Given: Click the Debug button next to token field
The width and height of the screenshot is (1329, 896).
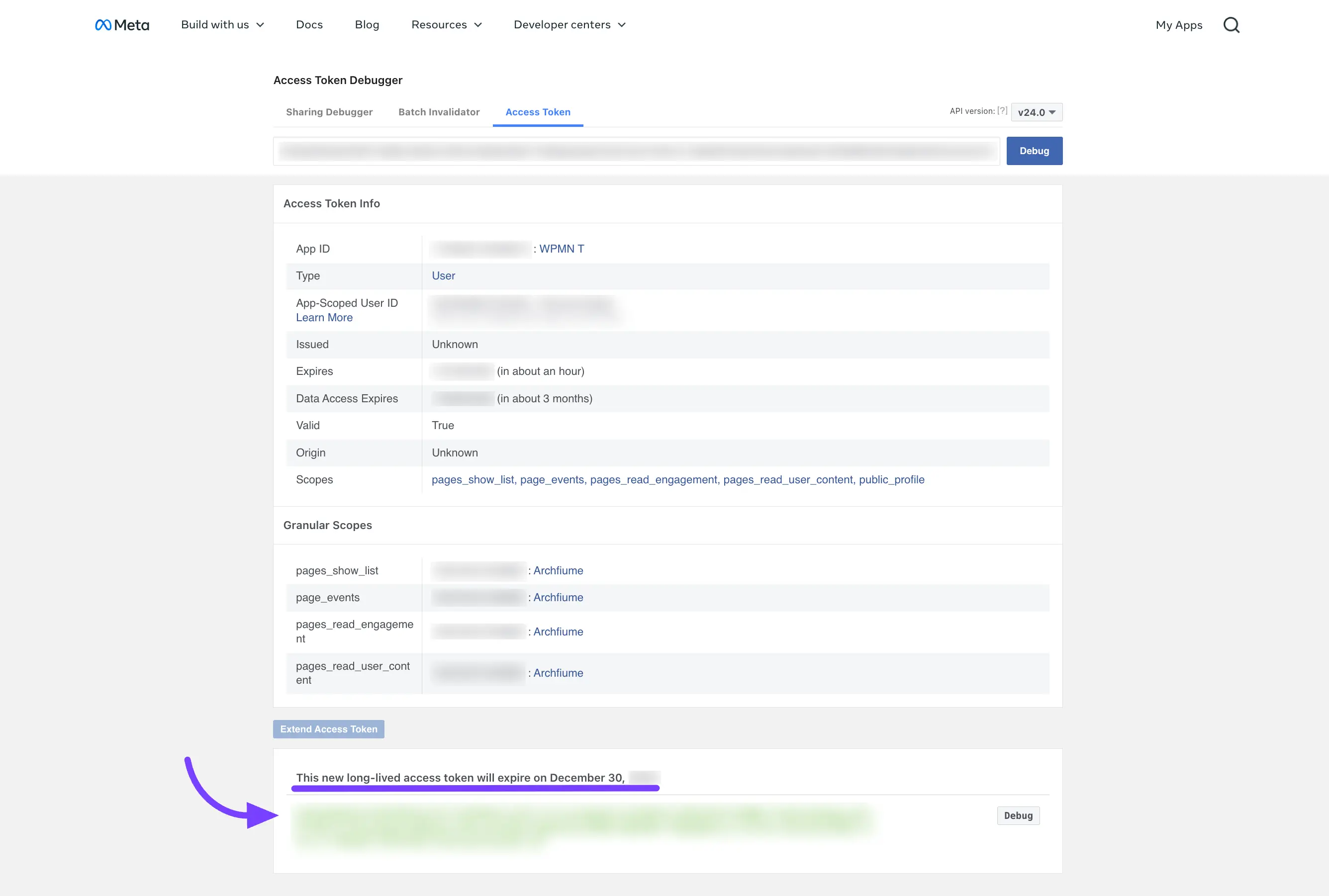Looking at the screenshot, I should tap(1034, 150).
